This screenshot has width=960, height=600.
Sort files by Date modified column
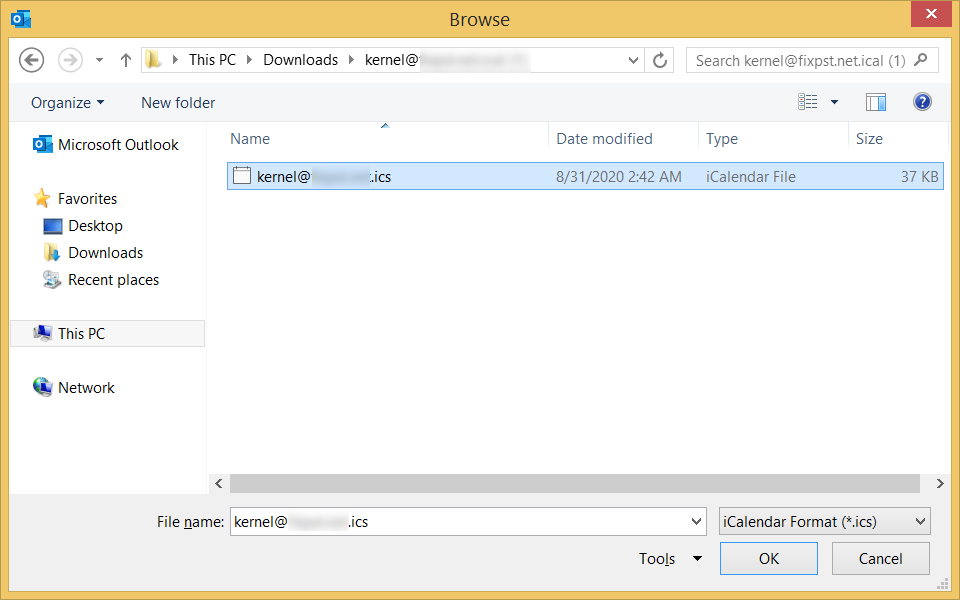tap(604, 139)
